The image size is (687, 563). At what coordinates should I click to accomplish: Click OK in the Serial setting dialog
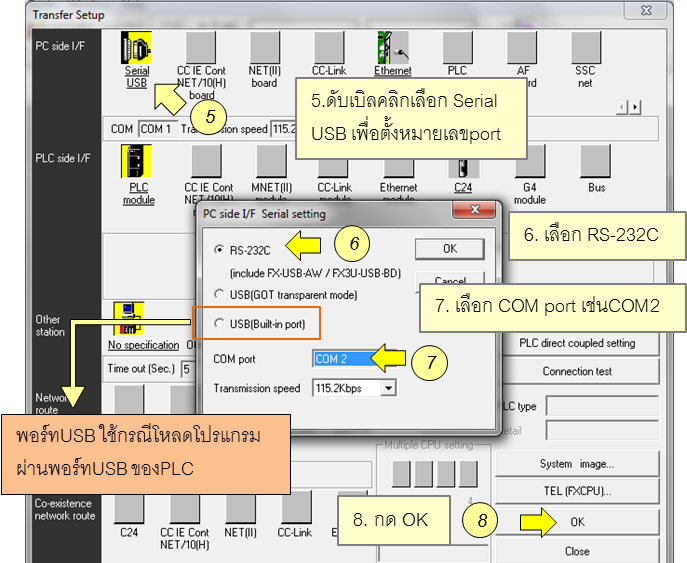click(450, 249)
